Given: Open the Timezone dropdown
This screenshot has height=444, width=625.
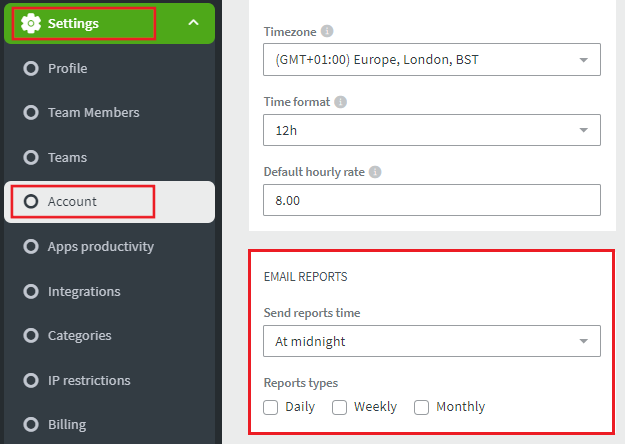Looking at the screenshot, I should (432, 60).
